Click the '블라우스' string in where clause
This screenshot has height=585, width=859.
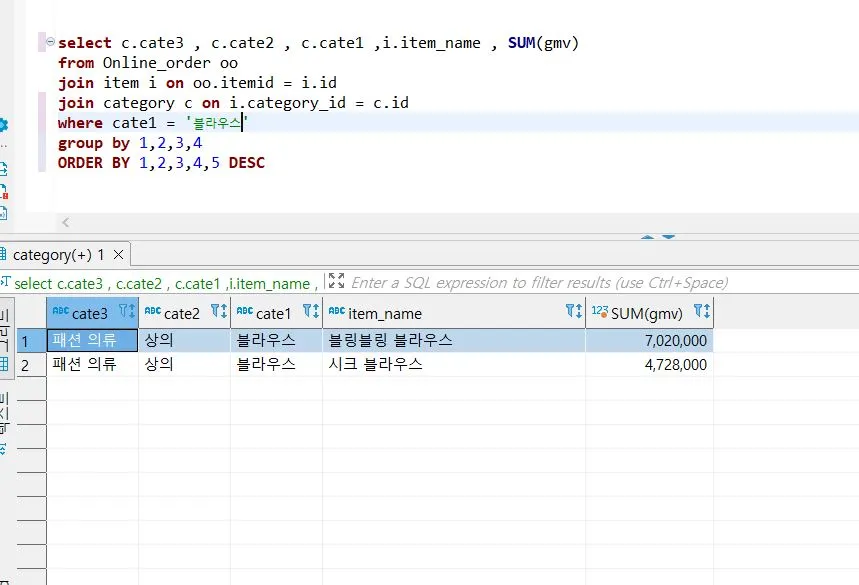[x=217, y=123]
